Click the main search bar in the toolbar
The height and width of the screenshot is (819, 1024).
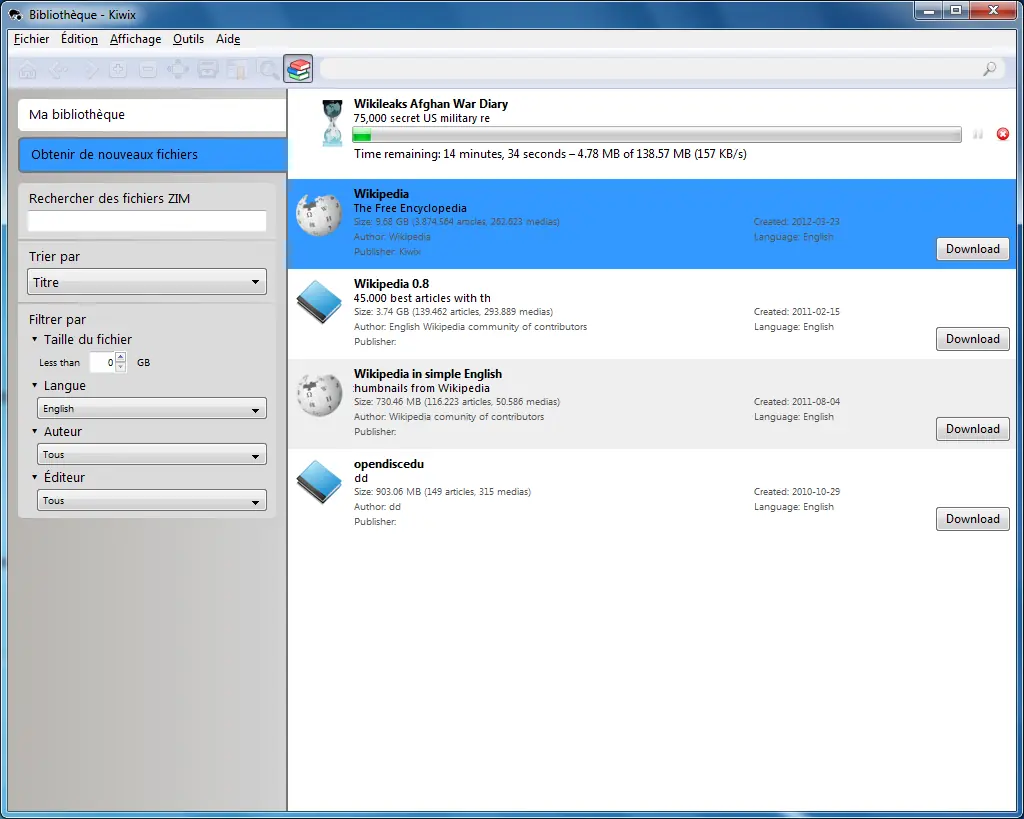pyautogui.click(x=660, y=69)
